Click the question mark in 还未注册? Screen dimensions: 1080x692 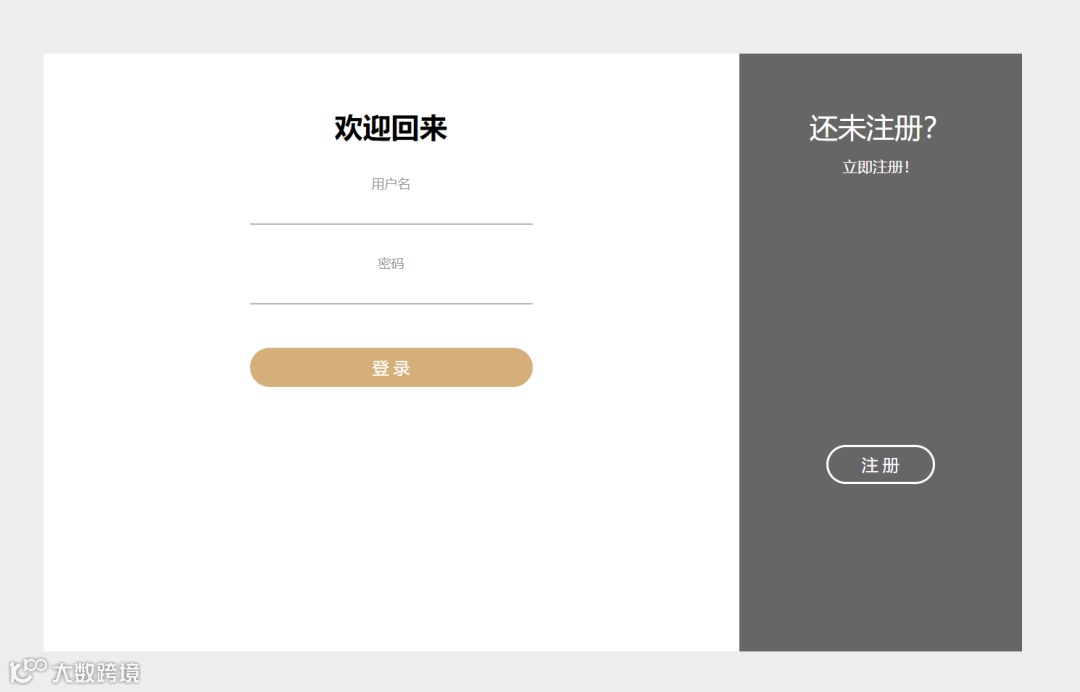930,128
